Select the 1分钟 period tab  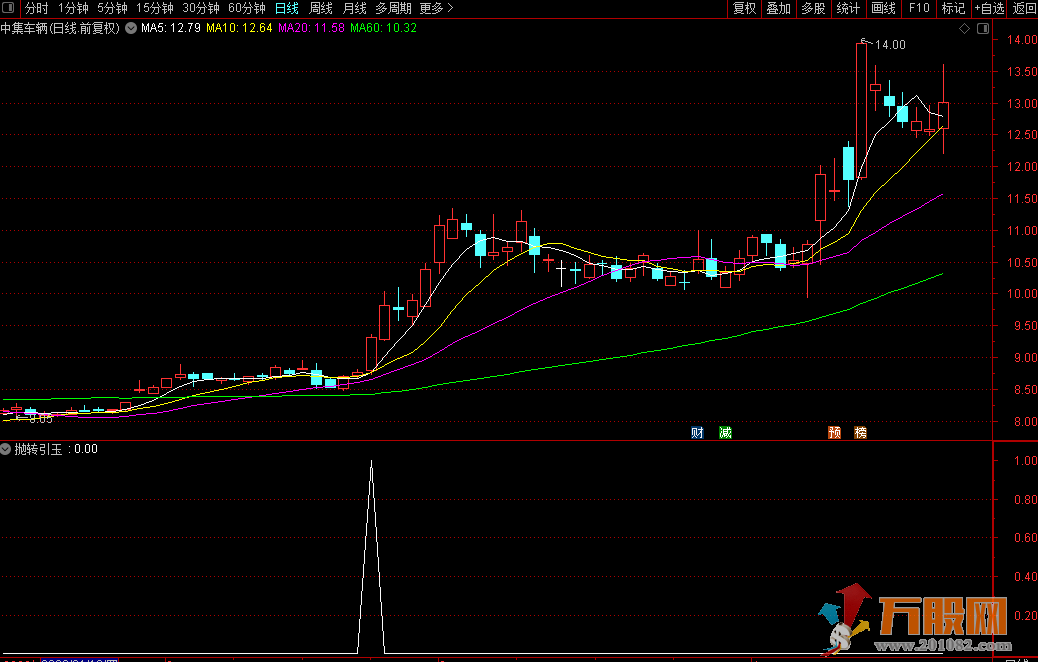[x=73, y=8]
